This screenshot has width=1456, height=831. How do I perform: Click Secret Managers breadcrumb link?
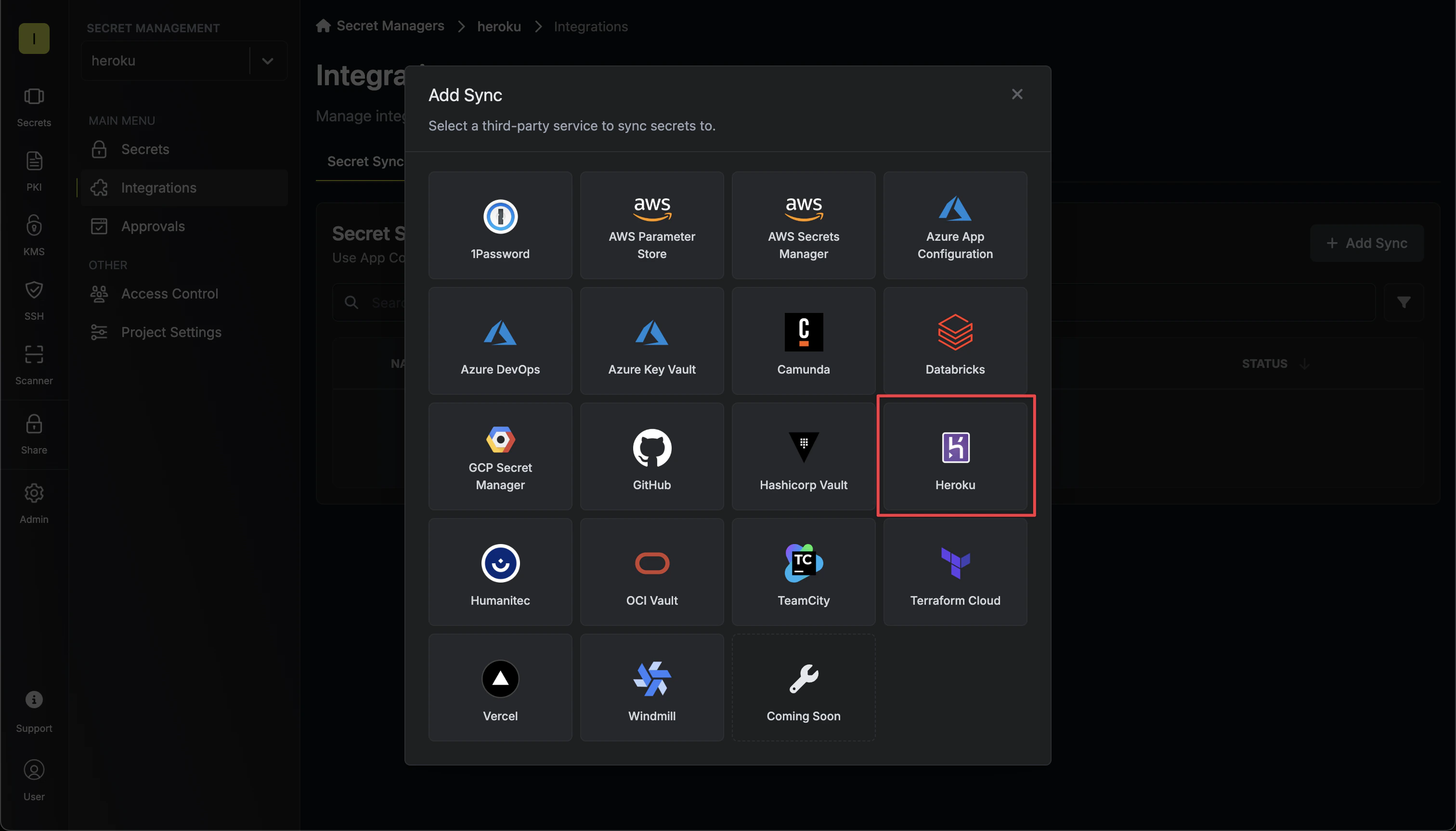pos(380,26)
